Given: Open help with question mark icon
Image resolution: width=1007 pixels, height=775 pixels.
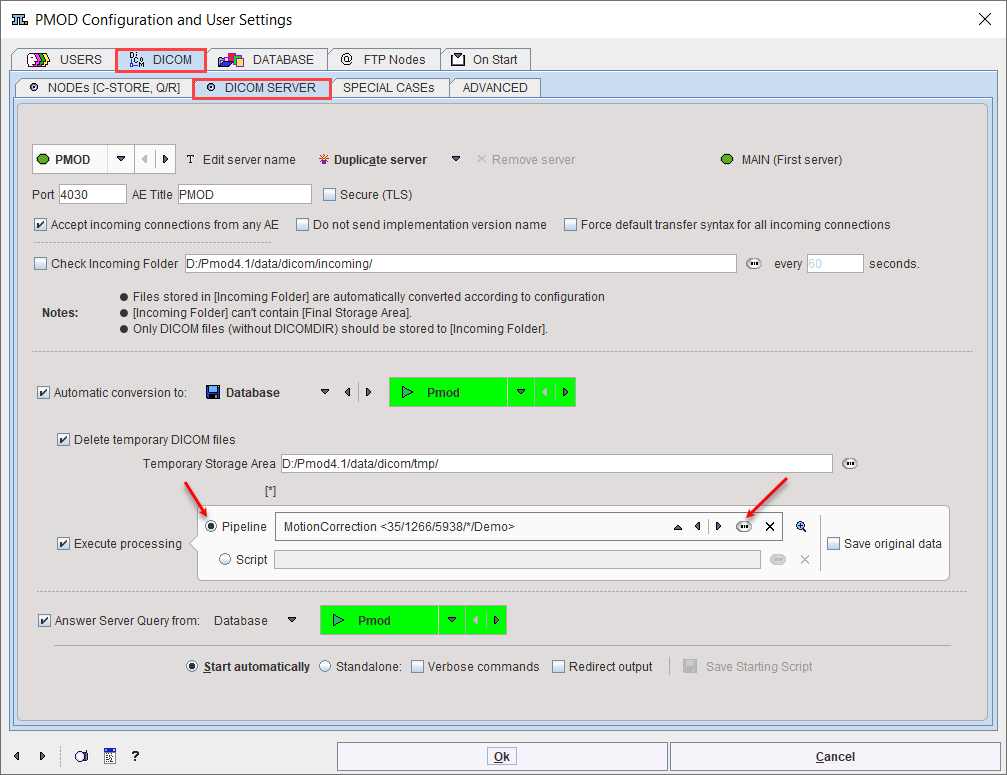Looking at the screenshot, I should pyautogui.click(x=135, y=756).
